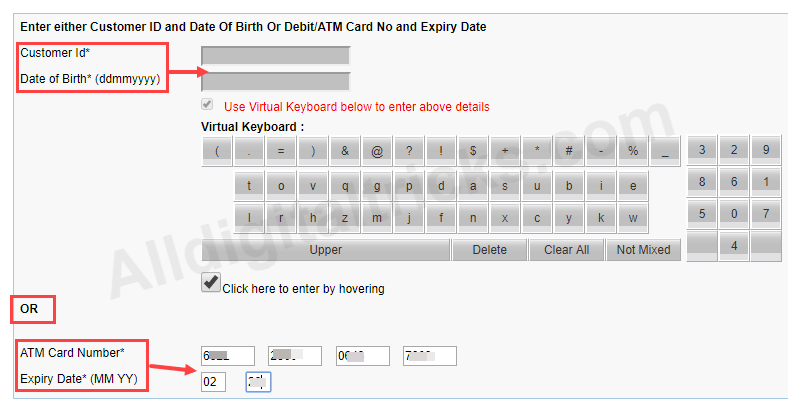788x405 pixels.
Task: Tap the ampersand key
Action: [x=345, y=150]
